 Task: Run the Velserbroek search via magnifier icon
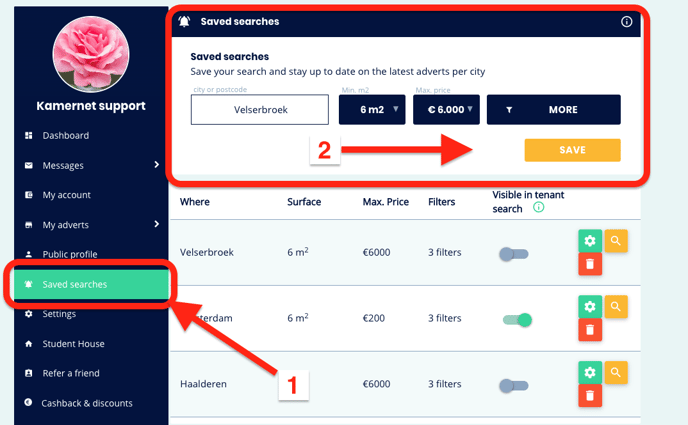pyautogui.click(x=616, y=241)
